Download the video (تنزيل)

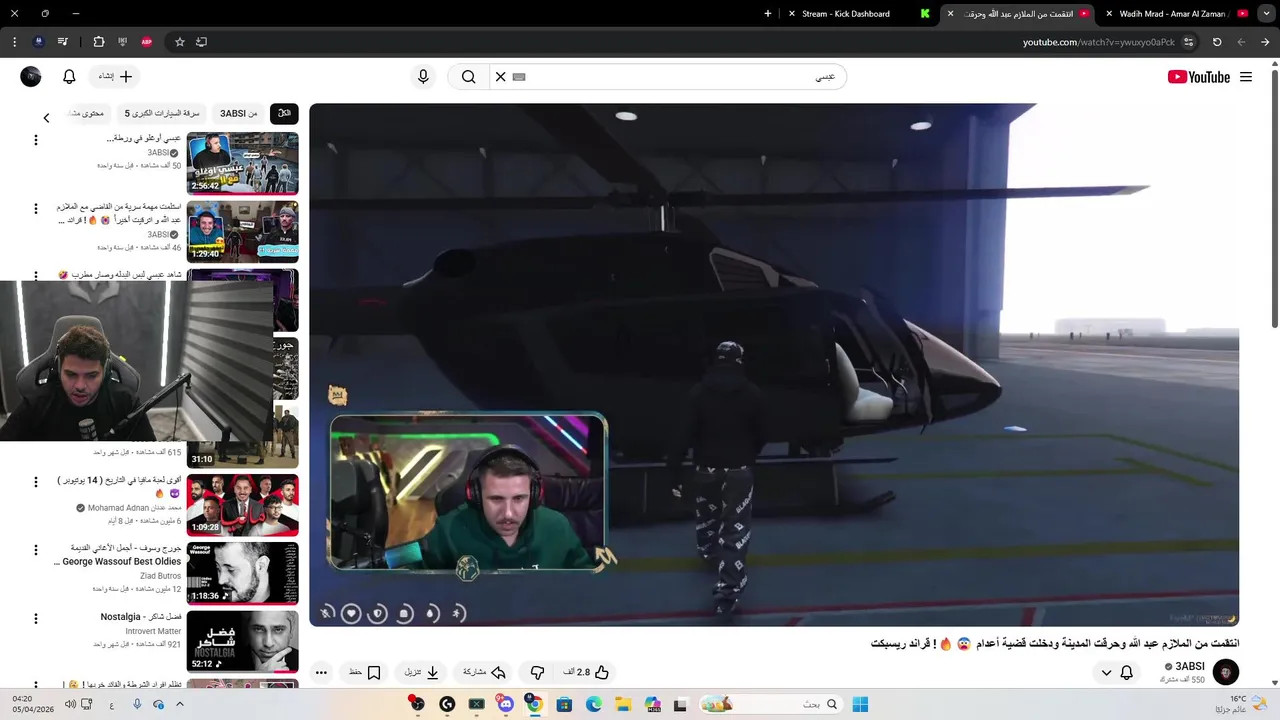(421, 673)
